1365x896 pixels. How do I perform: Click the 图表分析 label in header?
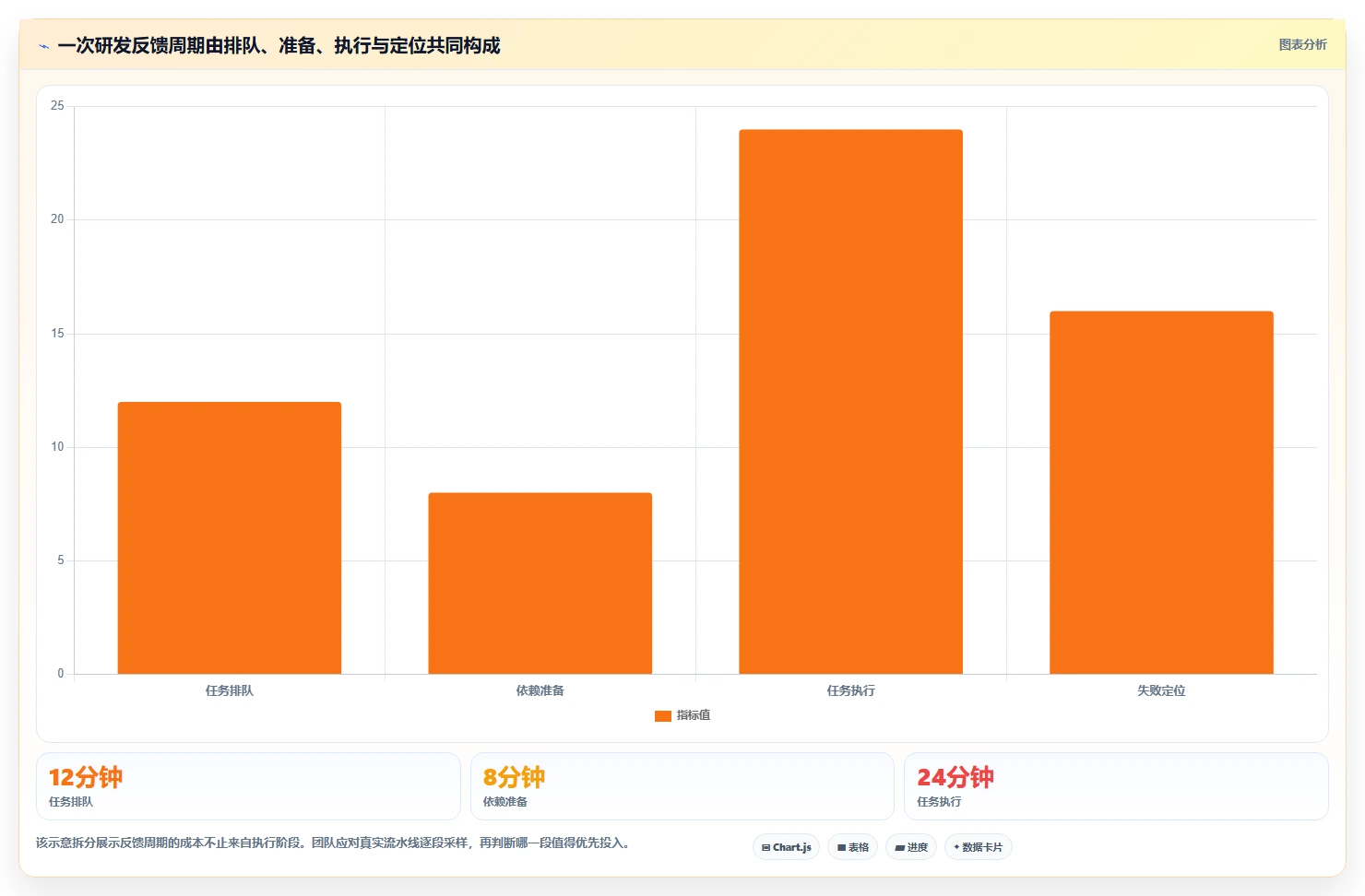1302,44
